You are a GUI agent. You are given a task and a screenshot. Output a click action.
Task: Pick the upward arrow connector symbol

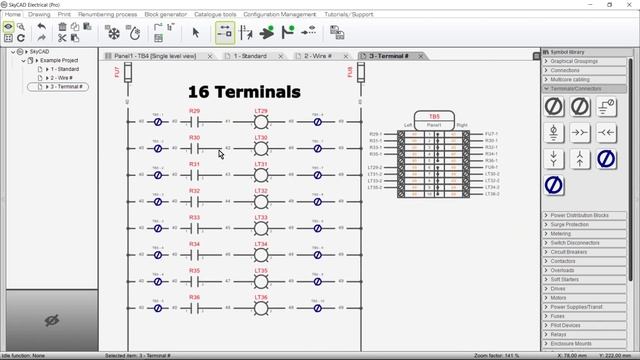[x=580, y=159]
